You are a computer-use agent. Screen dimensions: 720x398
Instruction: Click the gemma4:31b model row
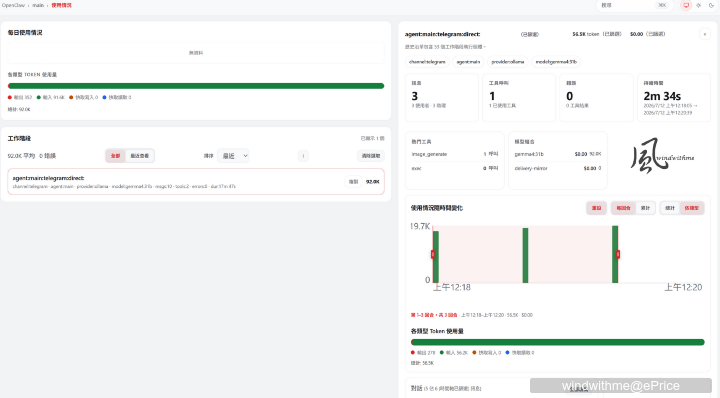click(x=557, y=154)
